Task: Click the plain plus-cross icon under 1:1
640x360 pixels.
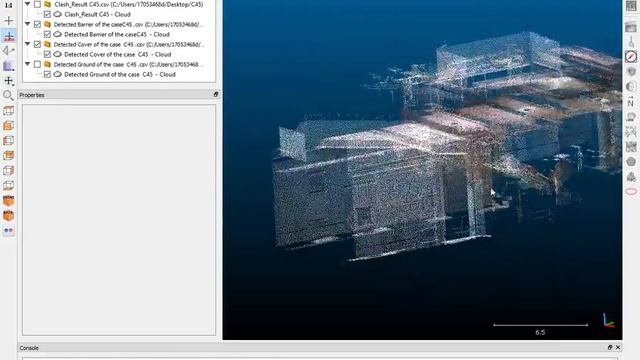Action: point(8,20)
